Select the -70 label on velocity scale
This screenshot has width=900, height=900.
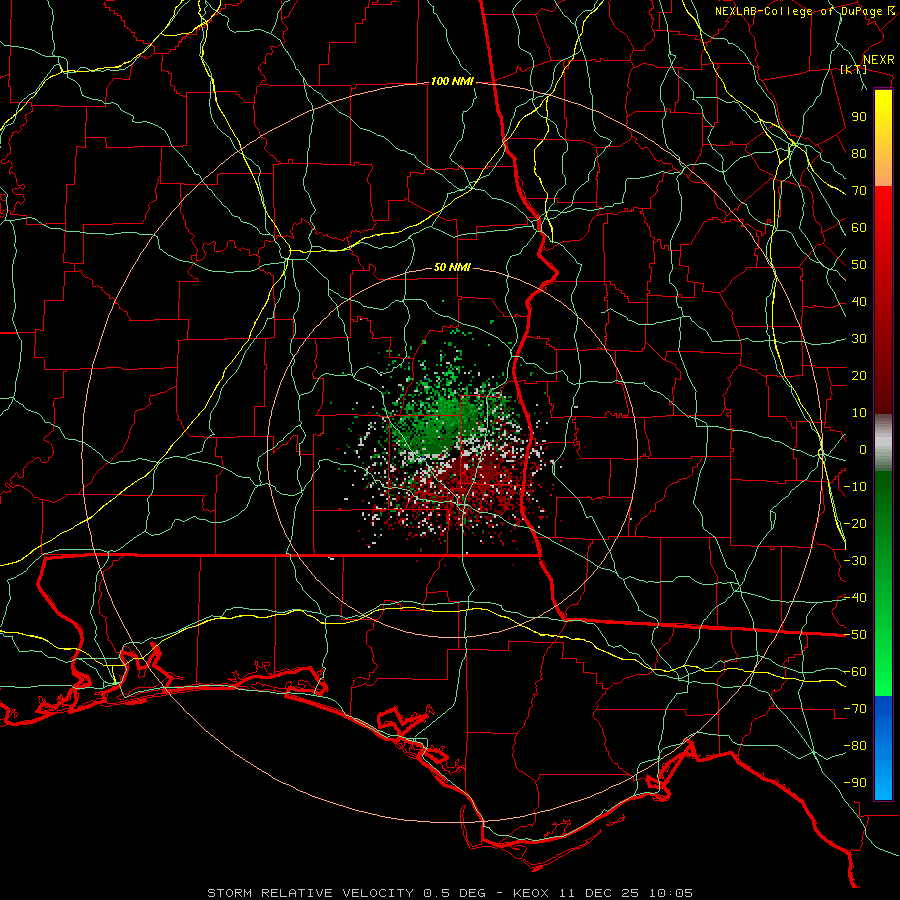pos(855,709)
